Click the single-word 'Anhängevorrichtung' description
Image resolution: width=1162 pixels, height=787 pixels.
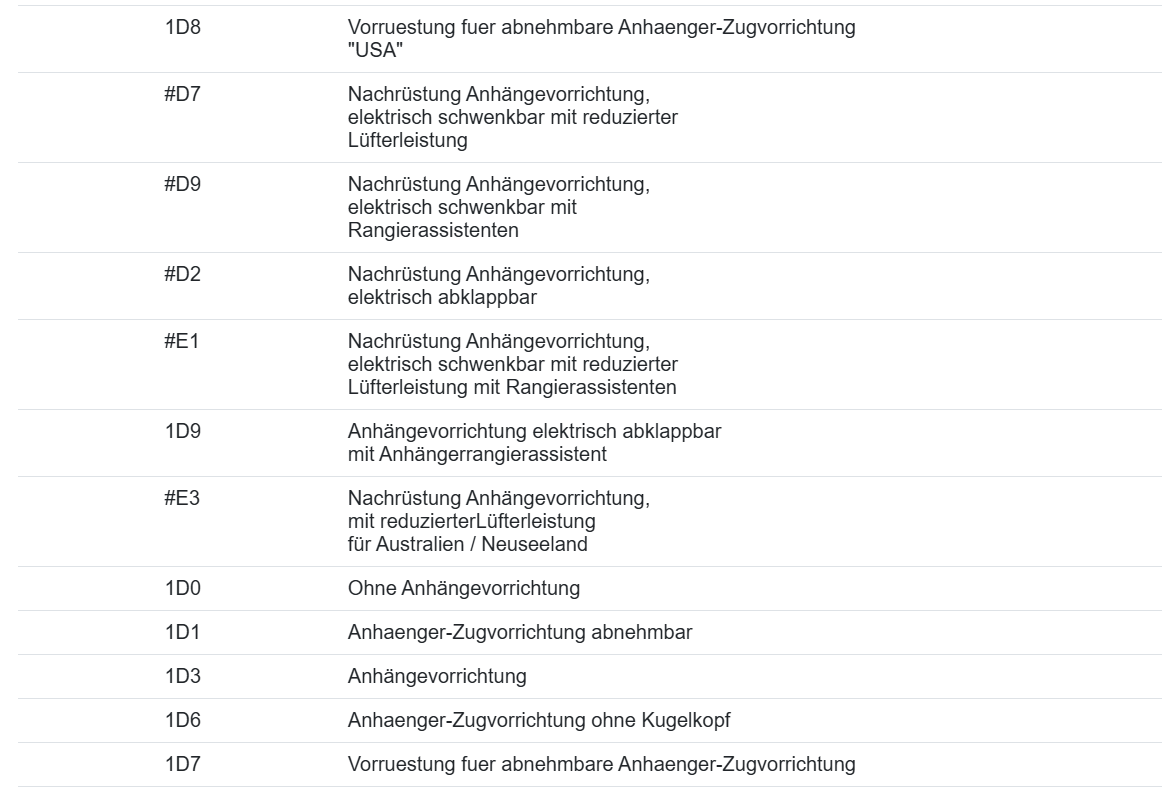(x=437, y=676)
